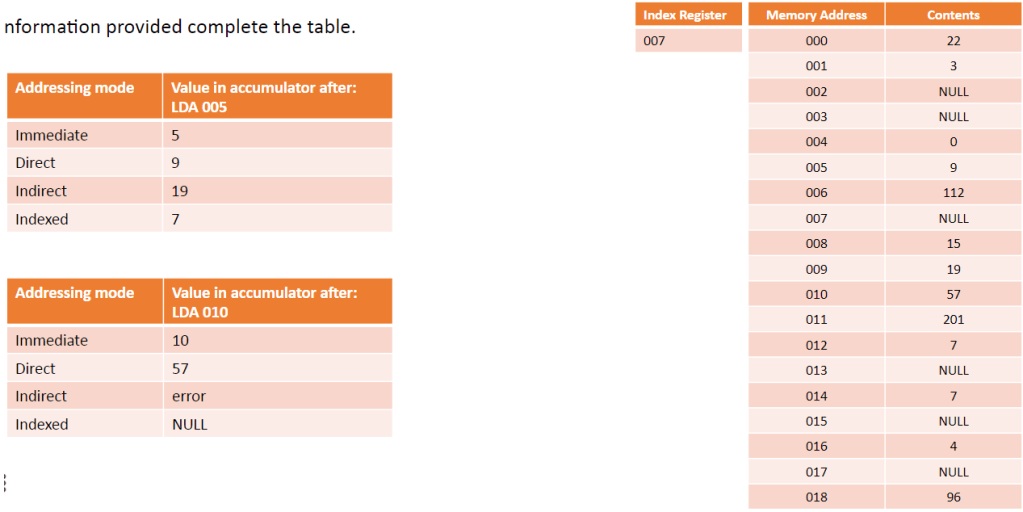Screen dimensions: 1023x512
Task: Click the Memory Address column header
Action: click(816, 15)
